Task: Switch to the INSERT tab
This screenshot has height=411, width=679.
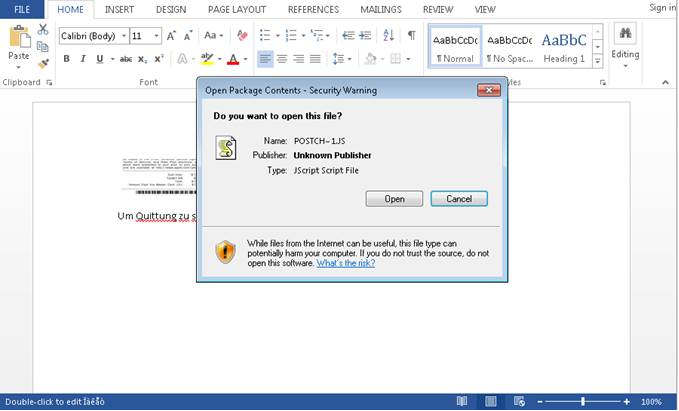Action: [x=119, y=10]
